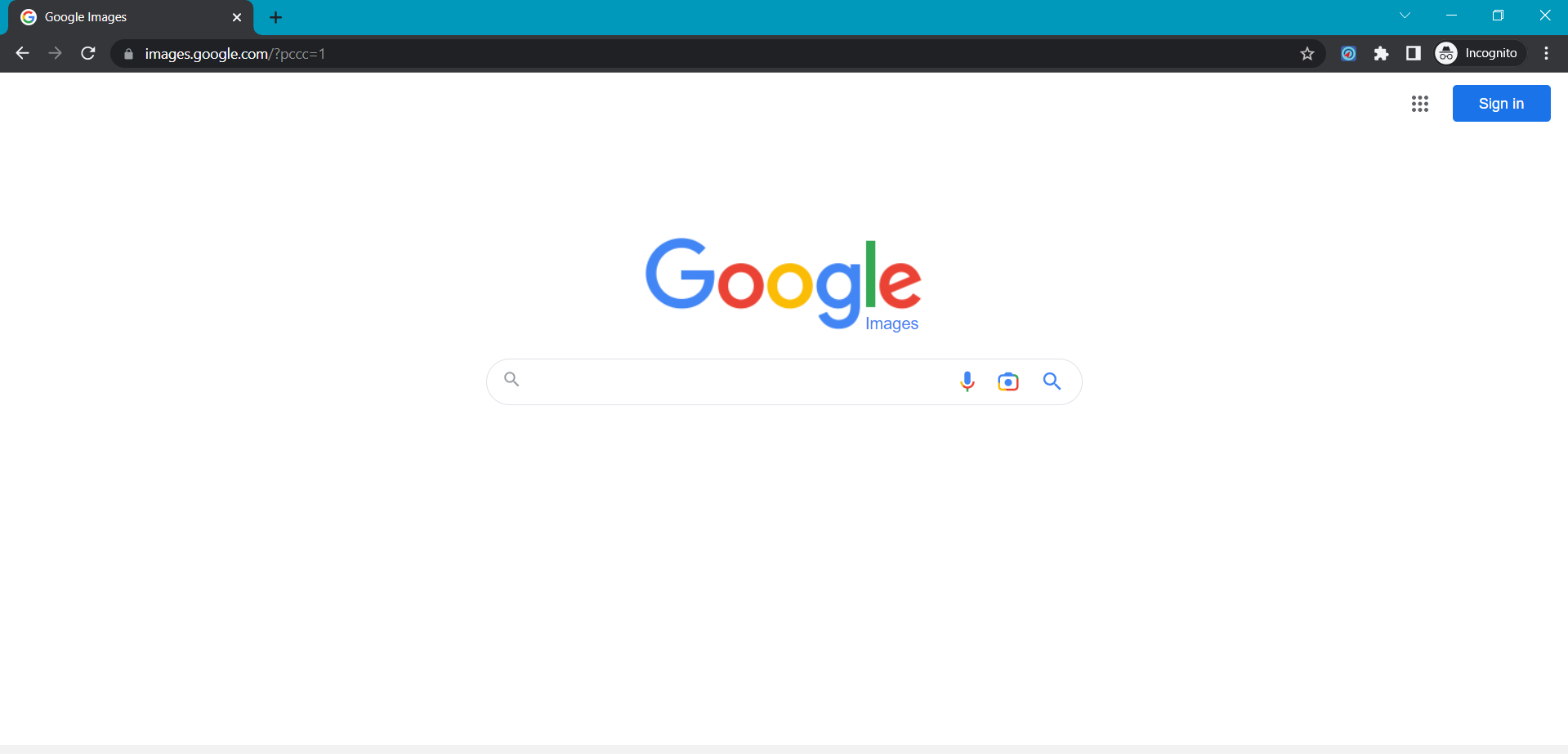Reload the current page
The width and height of the screenshot is (1568, 754).
click(88, 54)
